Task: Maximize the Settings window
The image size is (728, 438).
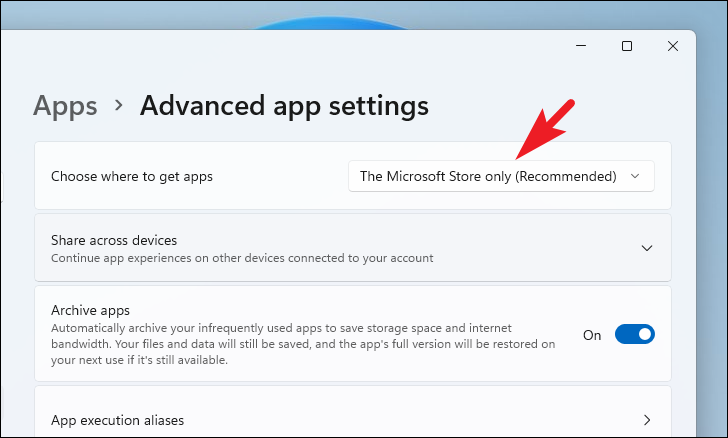Action: tap(627, 46)
